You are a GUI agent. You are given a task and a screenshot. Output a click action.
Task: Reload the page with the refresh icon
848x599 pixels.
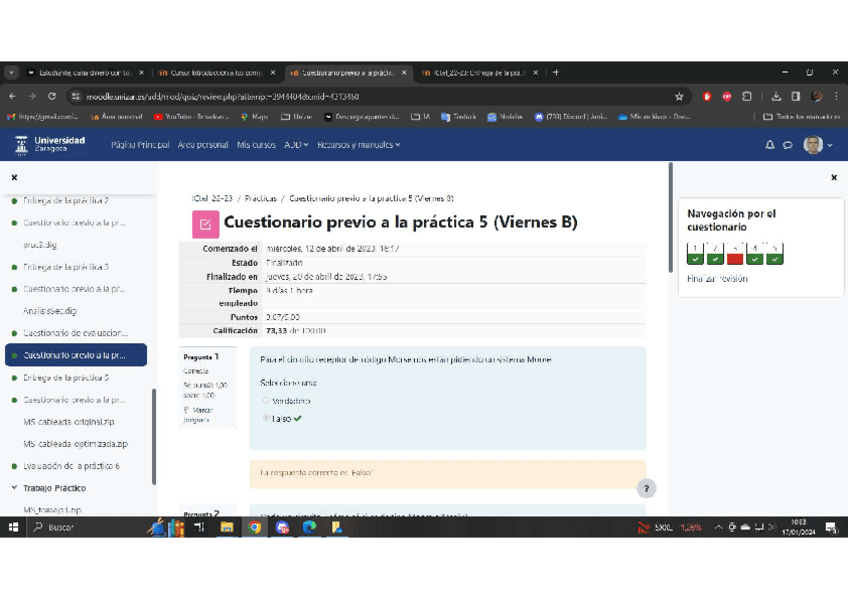[x=52, y=96]
